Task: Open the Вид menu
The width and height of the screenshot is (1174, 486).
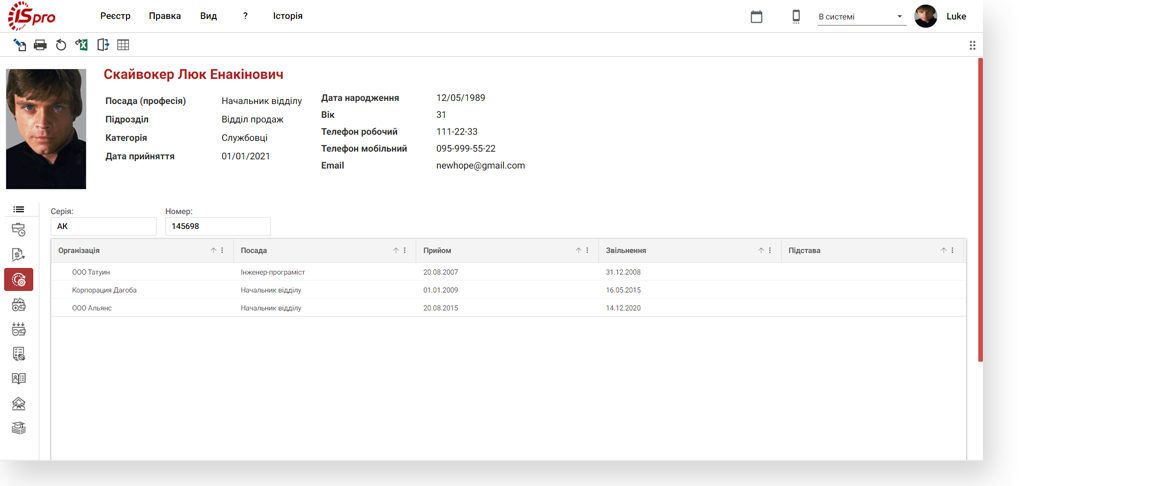Action: click(x=208, y=16)
